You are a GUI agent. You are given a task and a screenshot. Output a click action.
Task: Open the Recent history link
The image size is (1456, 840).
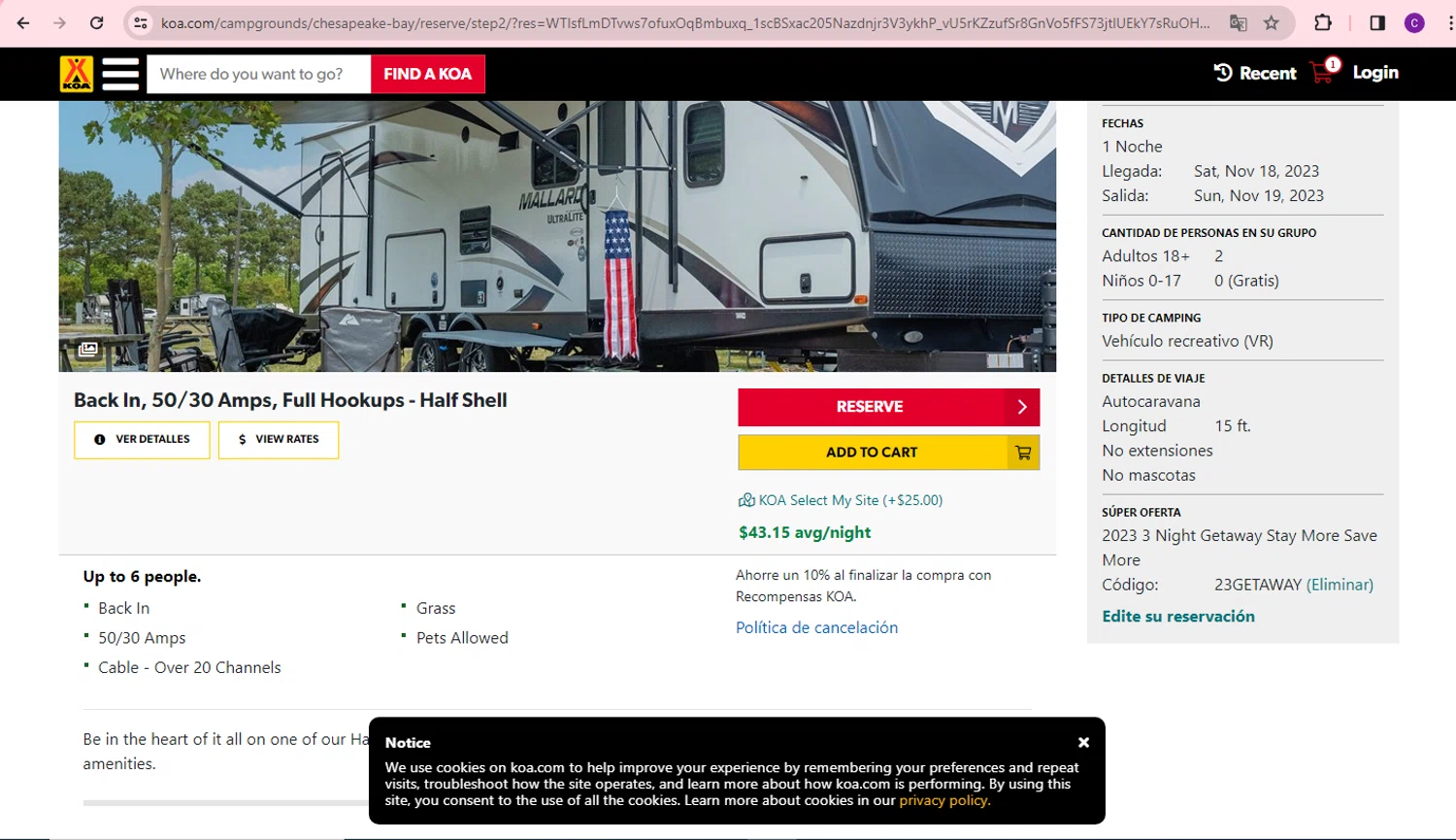tap(1255, 73)
